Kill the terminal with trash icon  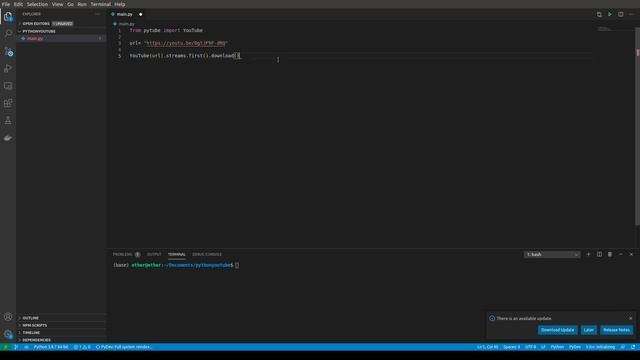(x=610, y=254)
